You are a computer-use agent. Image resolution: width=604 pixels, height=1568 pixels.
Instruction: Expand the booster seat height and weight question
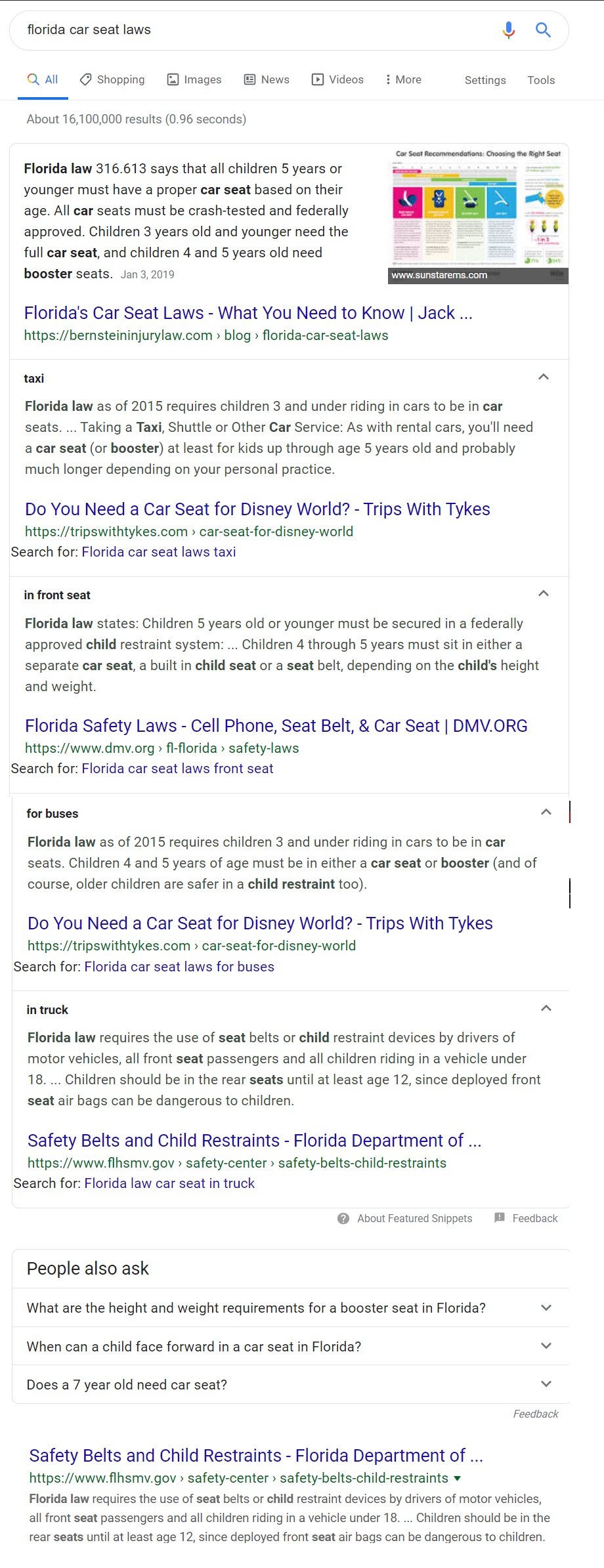(290, 1307)
